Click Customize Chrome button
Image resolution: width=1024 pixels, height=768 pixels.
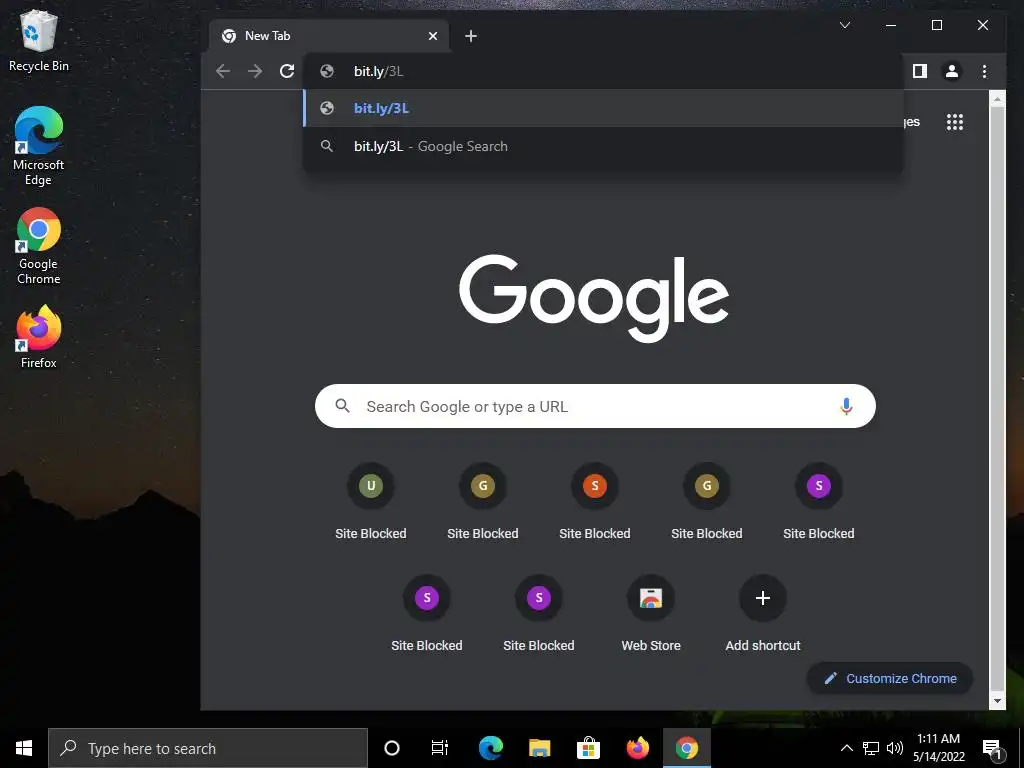pos(890,679)
